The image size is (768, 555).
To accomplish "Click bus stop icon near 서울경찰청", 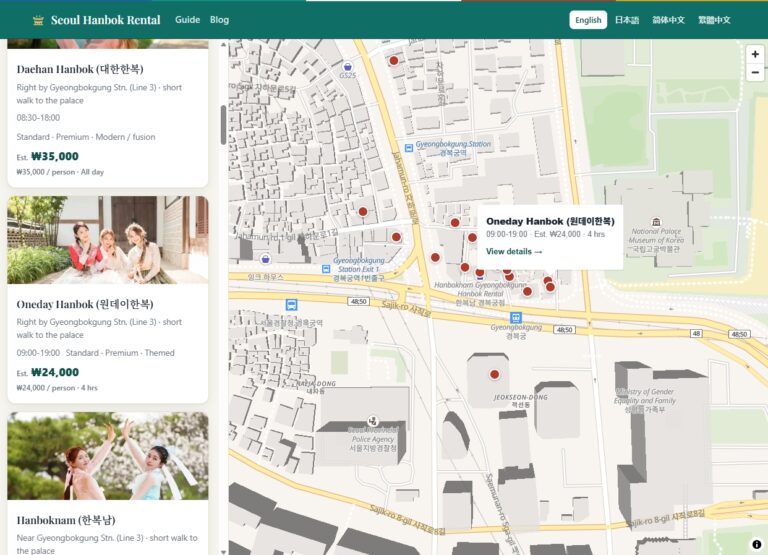I will pos(291,305).
